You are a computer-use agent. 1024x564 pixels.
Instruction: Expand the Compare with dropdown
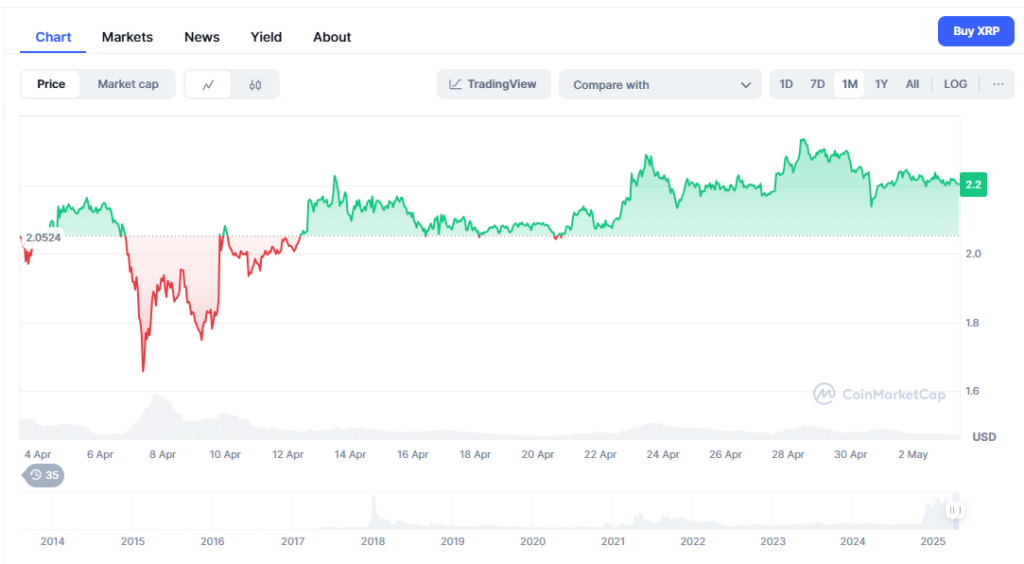point(661,85)
